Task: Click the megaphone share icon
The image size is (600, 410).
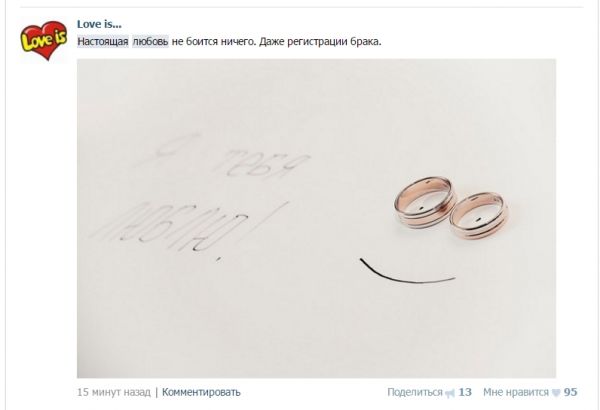Action: [x=450, y=393]
